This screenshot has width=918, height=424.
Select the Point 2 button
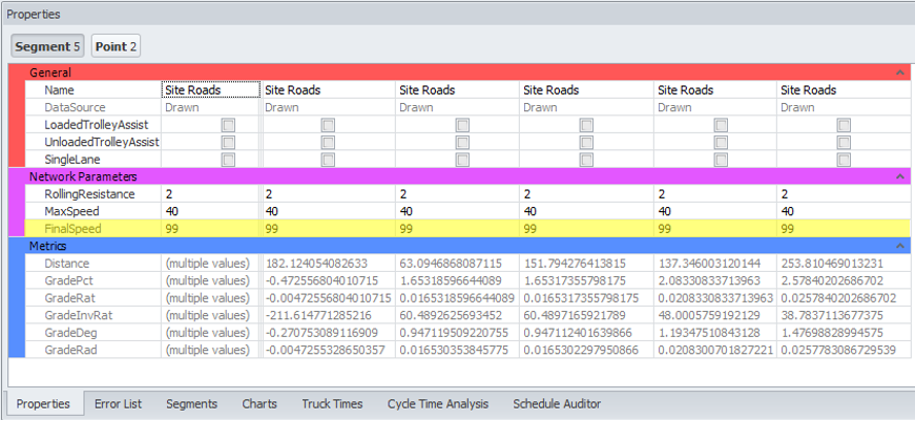(116, 46)
